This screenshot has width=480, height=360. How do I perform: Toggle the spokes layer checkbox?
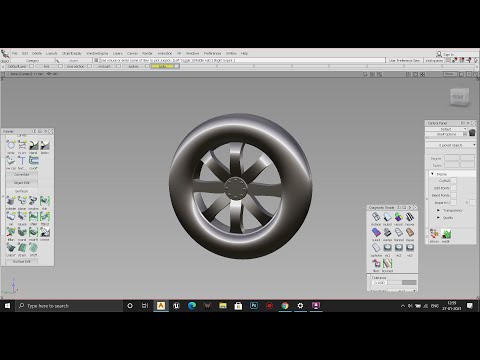point(147,66)
